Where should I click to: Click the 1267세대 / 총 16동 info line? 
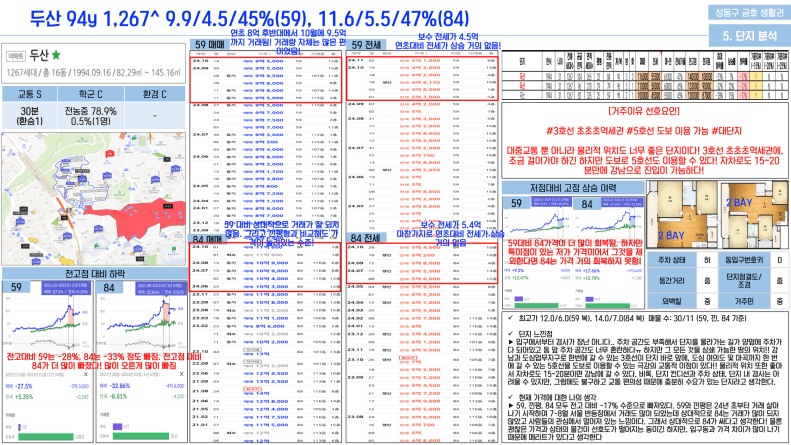click(x=93, y=73)
